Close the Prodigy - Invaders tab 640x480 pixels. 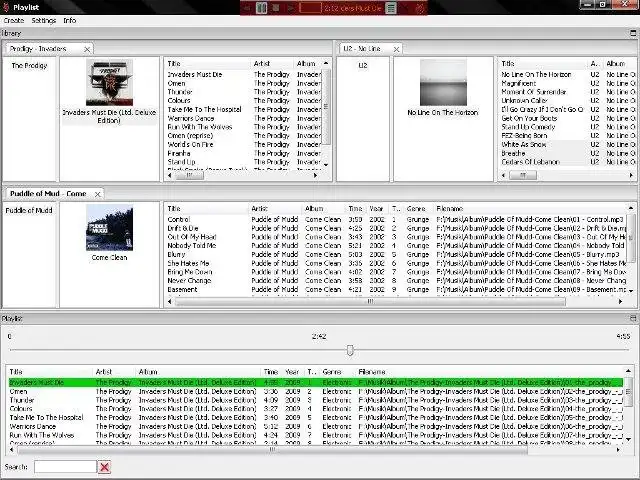point(87,49)
